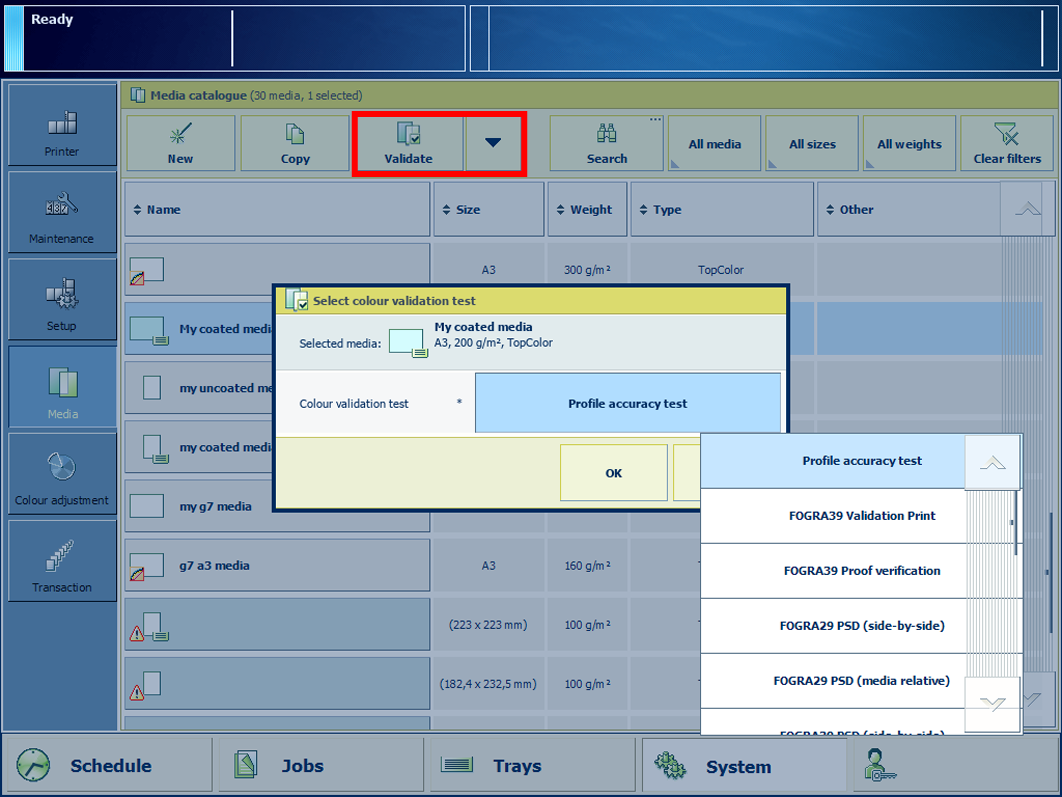Viewport: 1062px width, 797px height.
Task: Open the Transaction section
Action: tap(62, 561)
